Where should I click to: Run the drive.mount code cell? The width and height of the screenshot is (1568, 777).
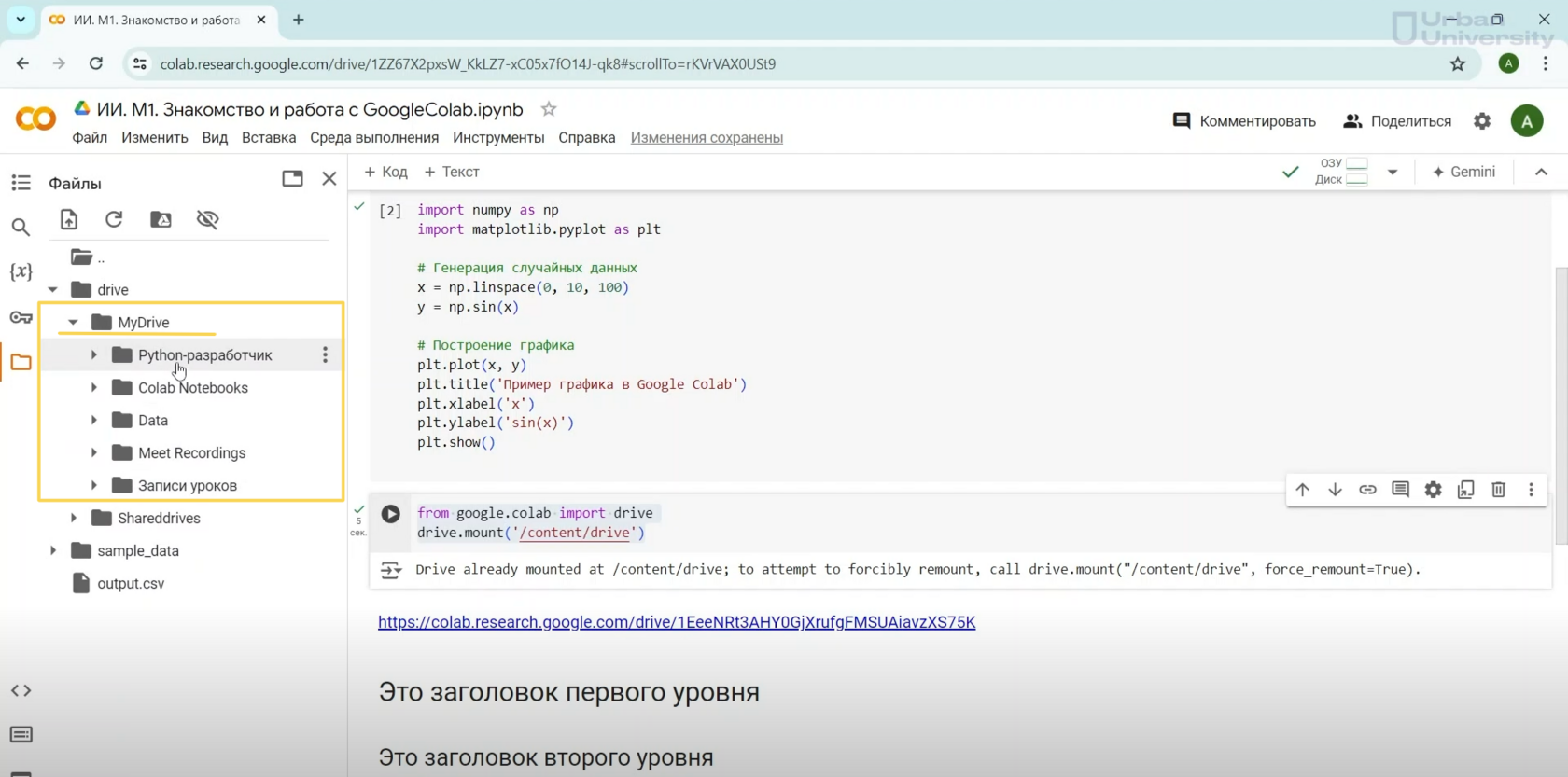(x=390, y=514)
